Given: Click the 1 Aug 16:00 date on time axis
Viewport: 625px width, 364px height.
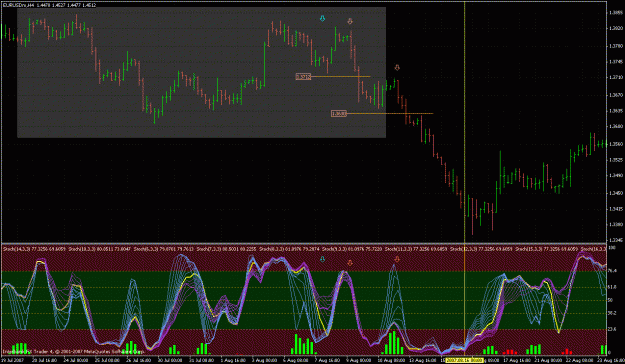Looking at the screenshot, I should (x=233, y=360).
